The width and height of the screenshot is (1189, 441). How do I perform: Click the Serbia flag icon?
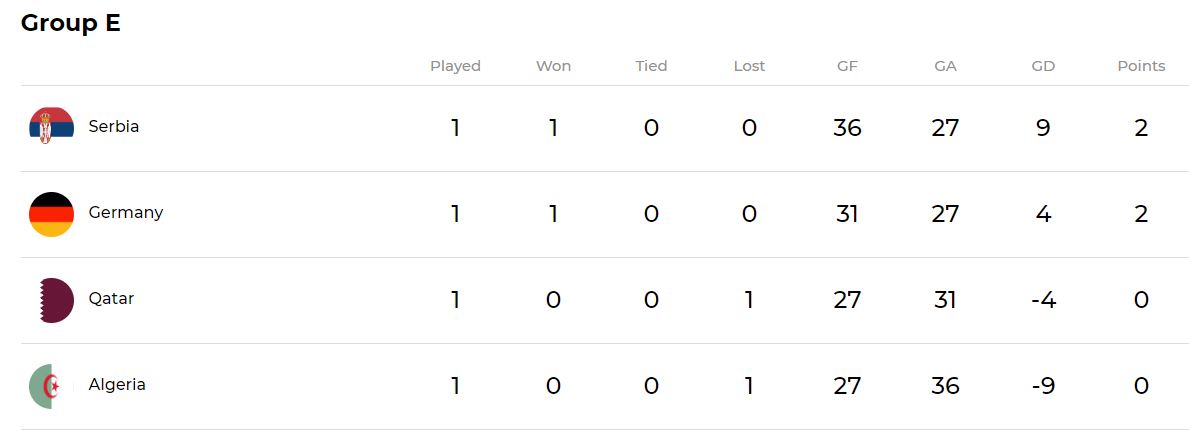[51, 127]
